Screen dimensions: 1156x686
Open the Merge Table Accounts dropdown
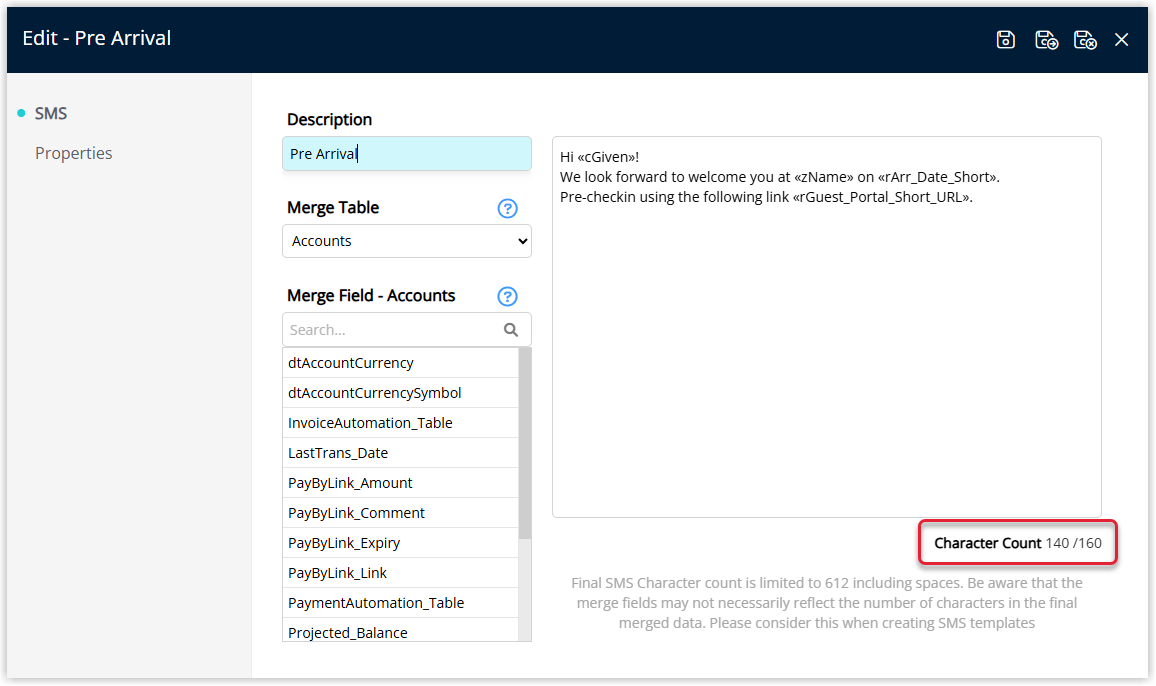(407, 241)
